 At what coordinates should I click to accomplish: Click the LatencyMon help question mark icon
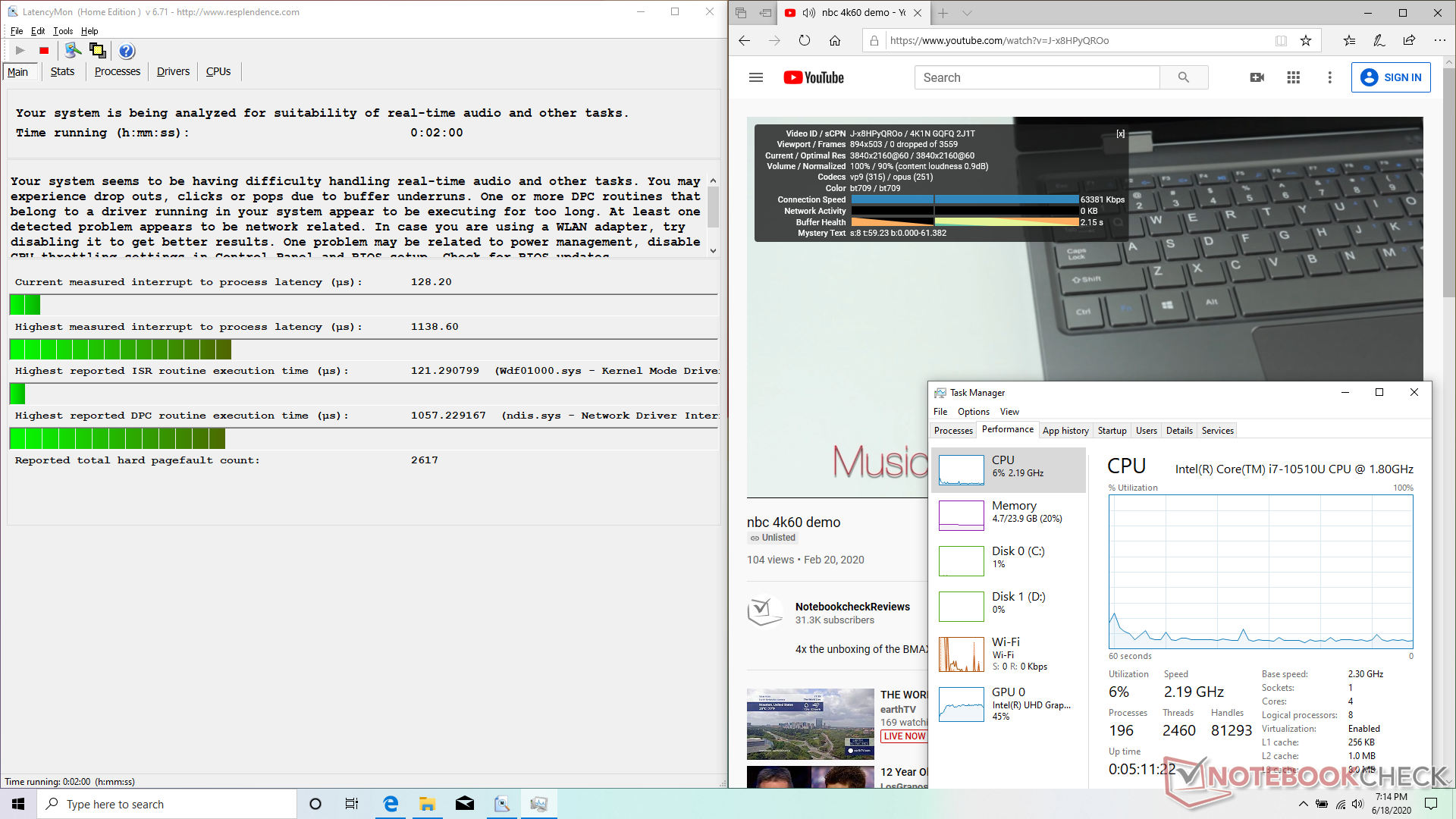click(127, 51)
